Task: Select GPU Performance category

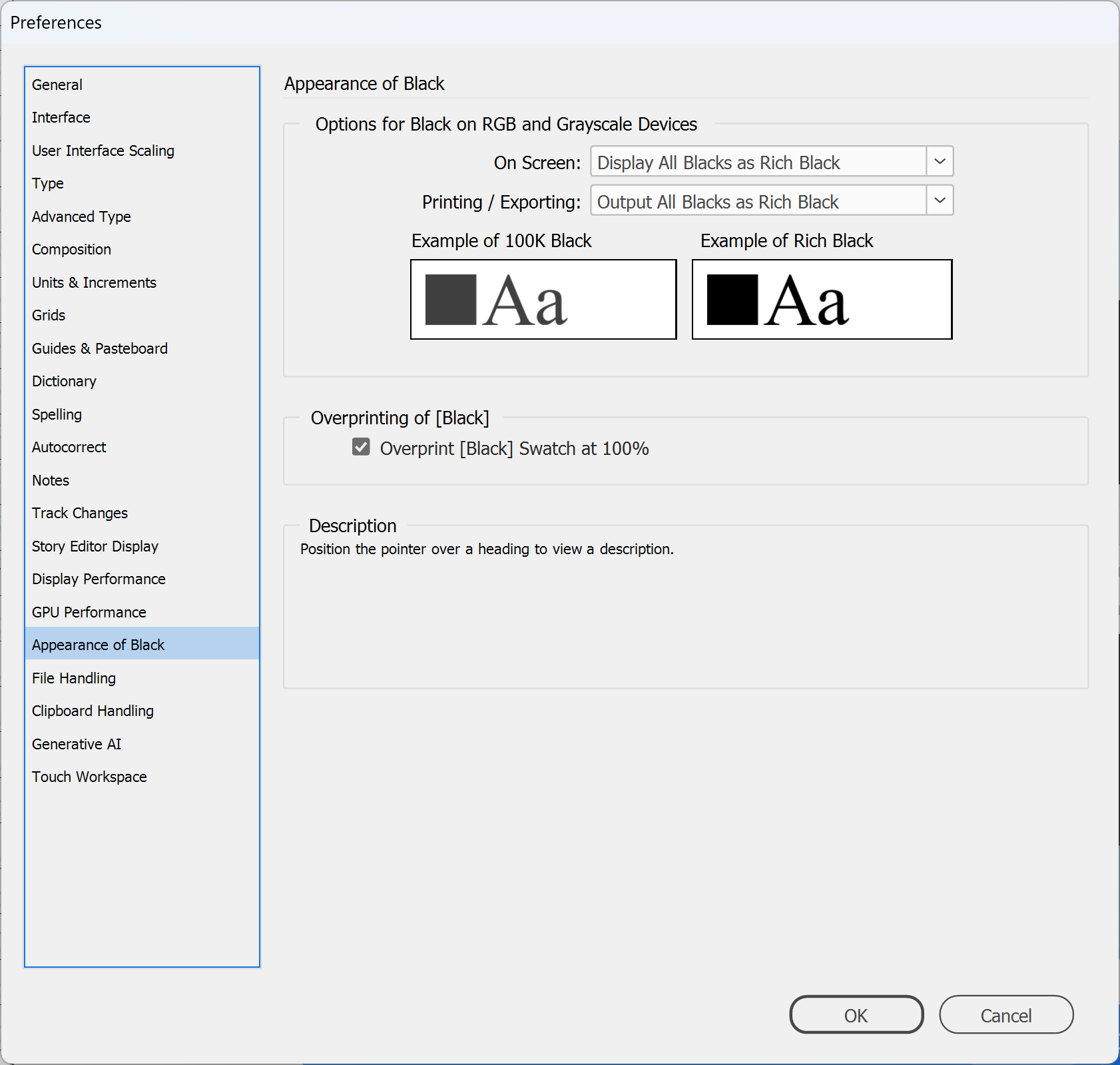Action: pyautogui.click(x=142, y=612)
